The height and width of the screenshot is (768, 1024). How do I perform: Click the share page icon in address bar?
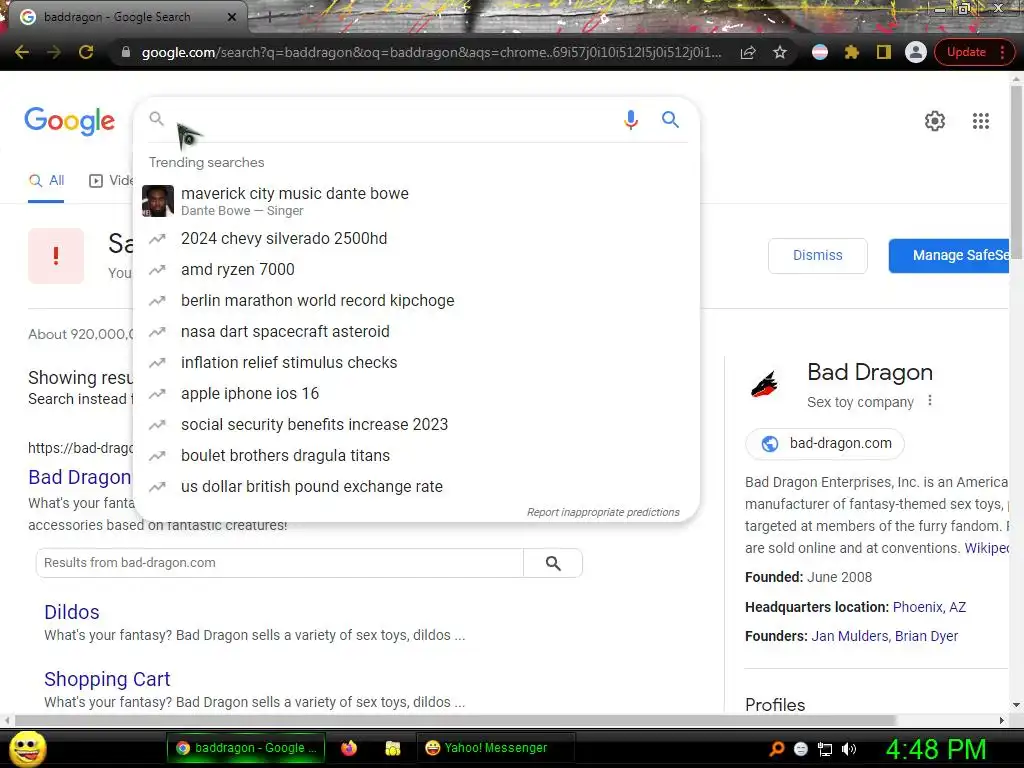point(748,52)
